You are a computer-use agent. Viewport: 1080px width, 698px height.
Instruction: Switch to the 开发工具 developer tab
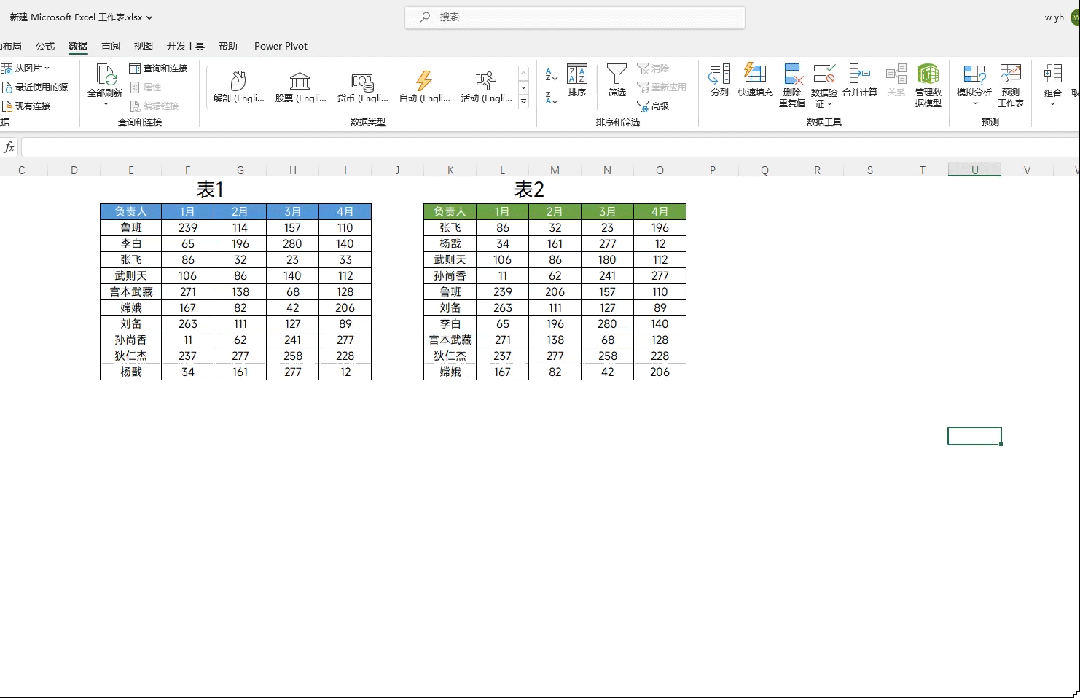click(185, 46)
